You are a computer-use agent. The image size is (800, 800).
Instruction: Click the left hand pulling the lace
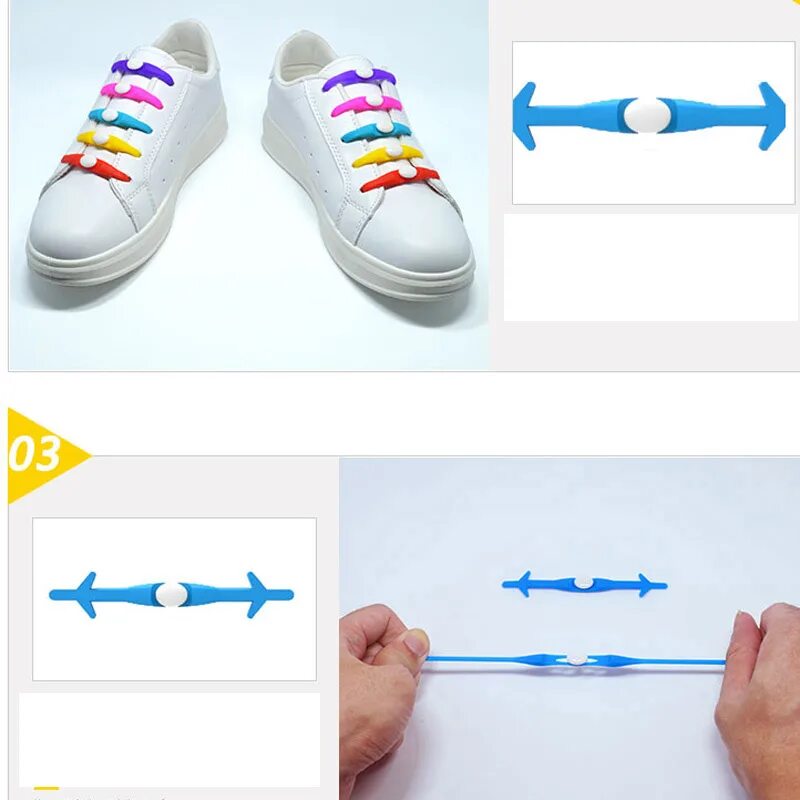point(383,699)
